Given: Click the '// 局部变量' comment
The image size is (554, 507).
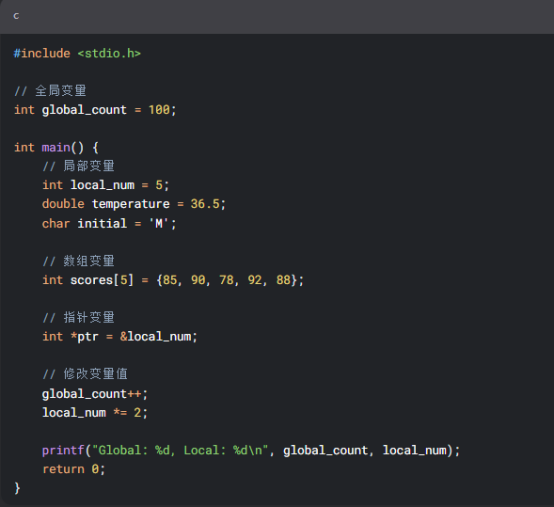Looking at the screenshot, I should pyautogui.click(x=78, y=166).
